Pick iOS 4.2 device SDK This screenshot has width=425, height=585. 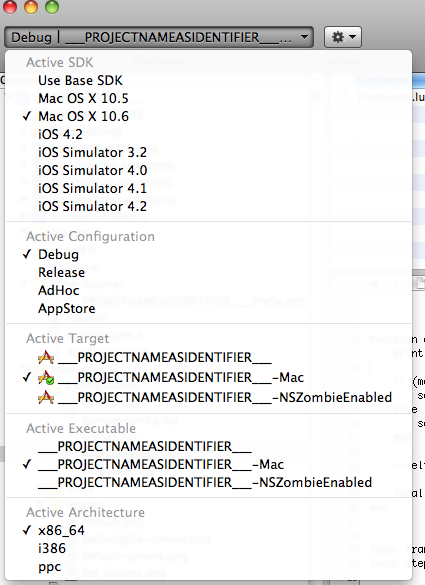[x=60, y=134]
